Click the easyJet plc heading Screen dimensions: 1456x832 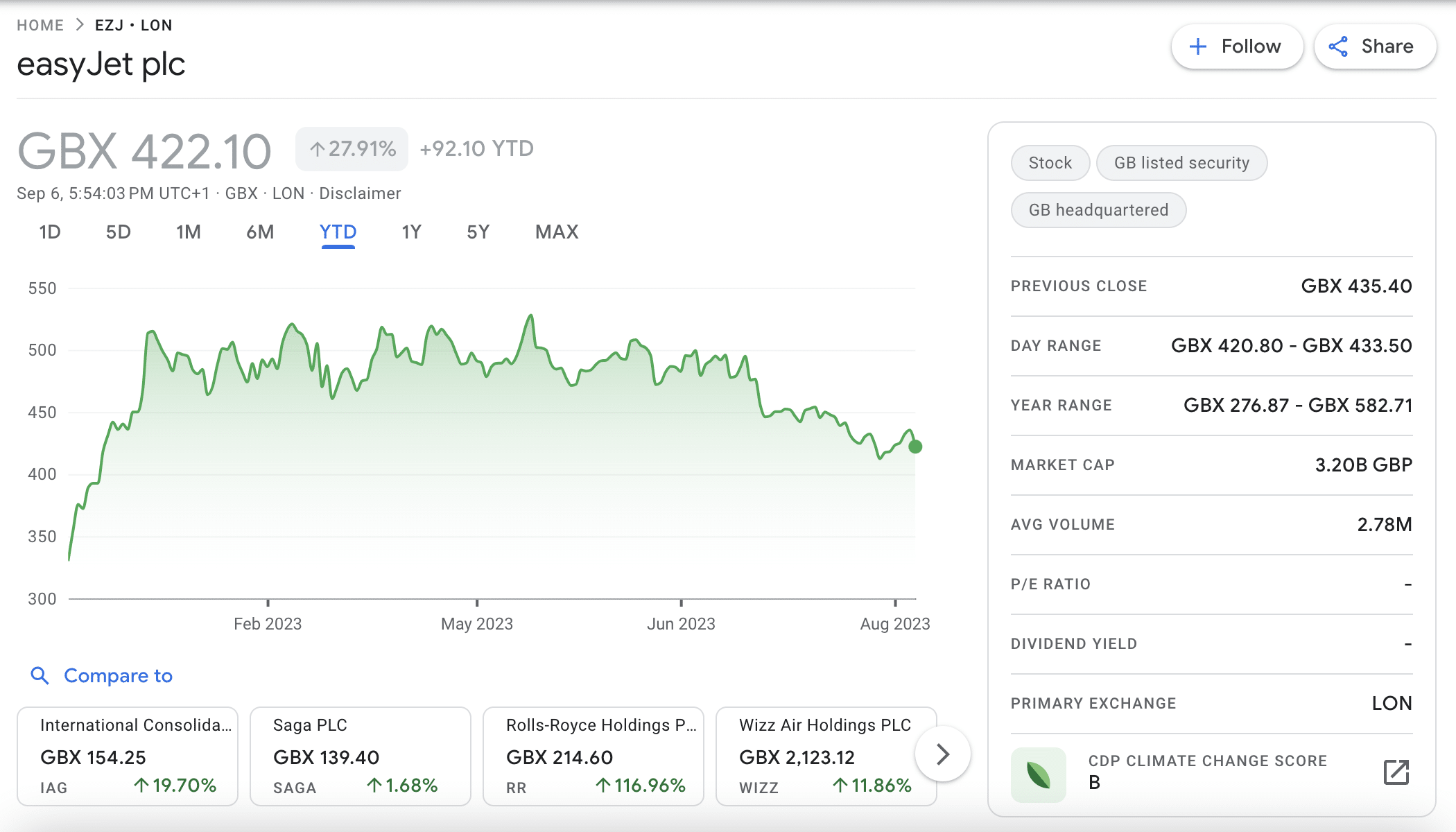101,64
